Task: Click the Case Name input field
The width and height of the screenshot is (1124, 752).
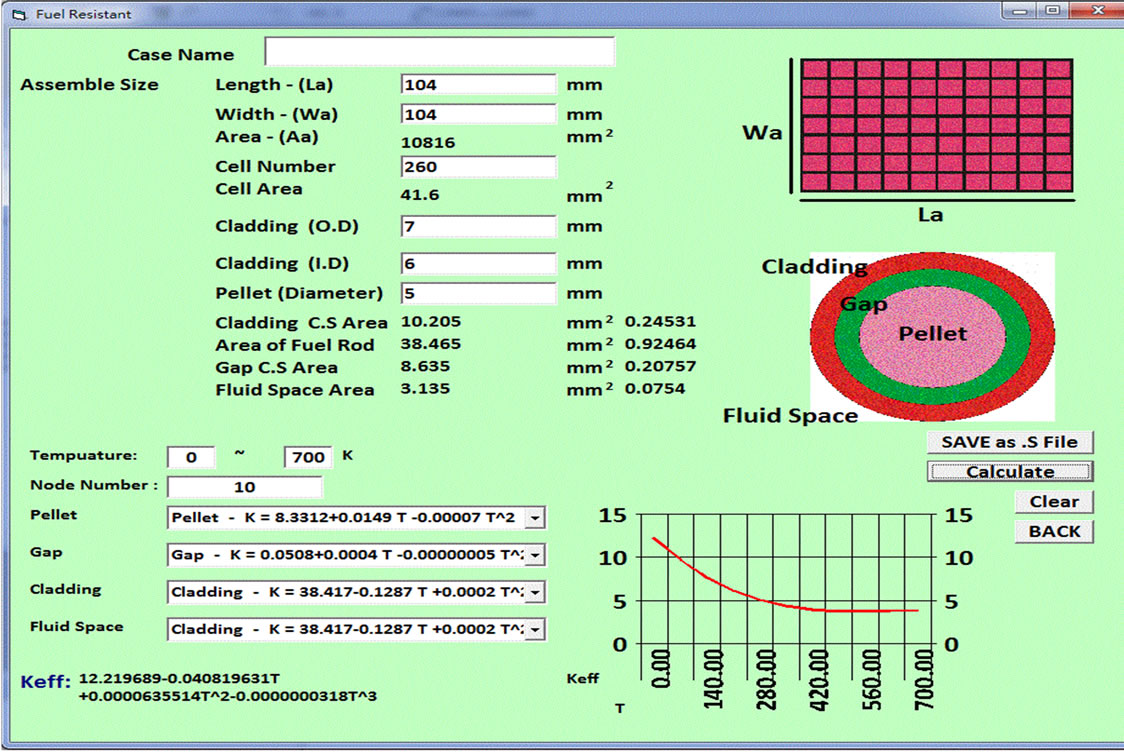Action: point(439,52)
